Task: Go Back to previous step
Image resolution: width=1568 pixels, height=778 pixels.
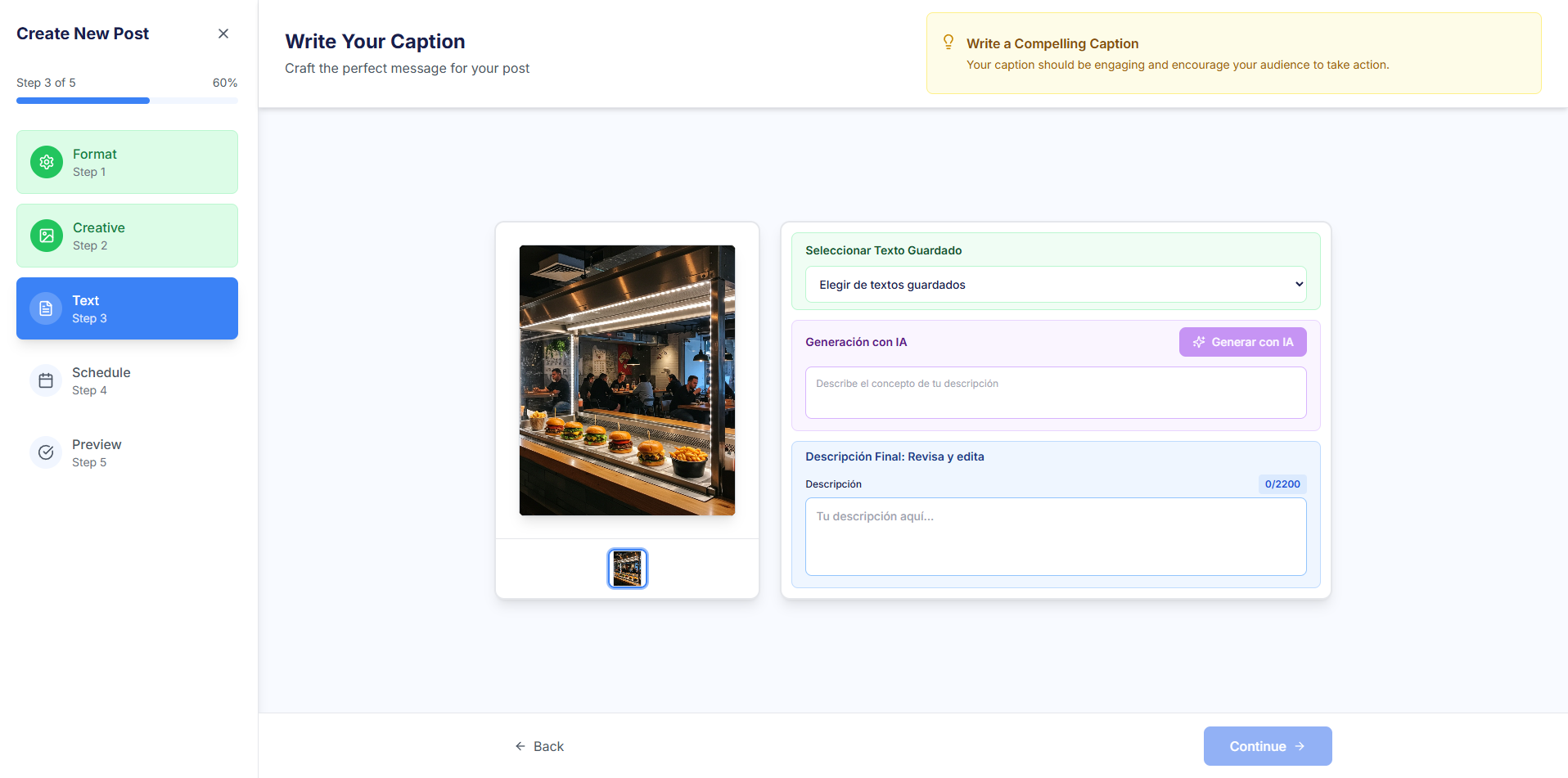Action: tap(539, 746)
